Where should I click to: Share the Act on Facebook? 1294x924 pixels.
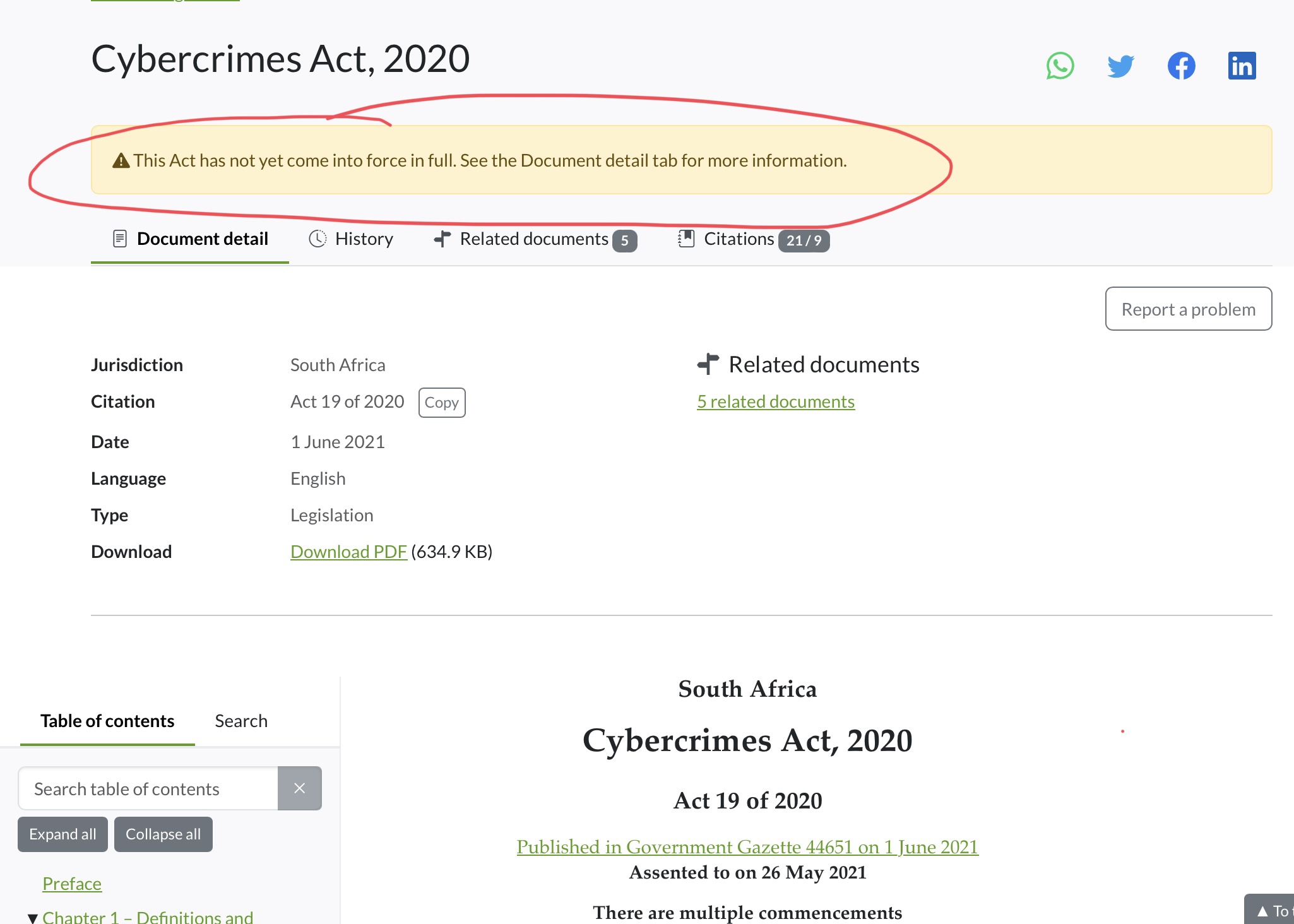[1181, 66]
